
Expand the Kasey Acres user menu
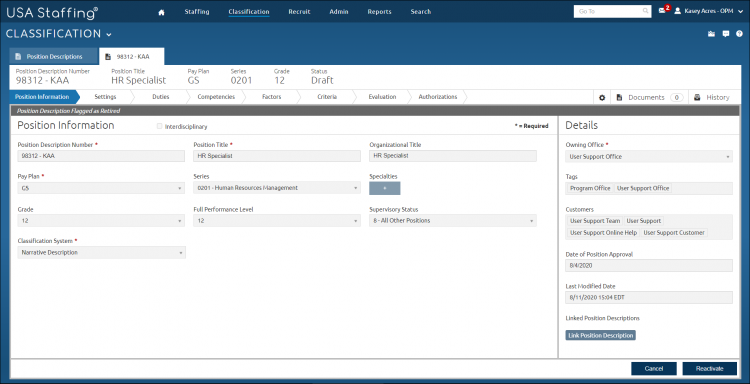[x=741, y=11]
